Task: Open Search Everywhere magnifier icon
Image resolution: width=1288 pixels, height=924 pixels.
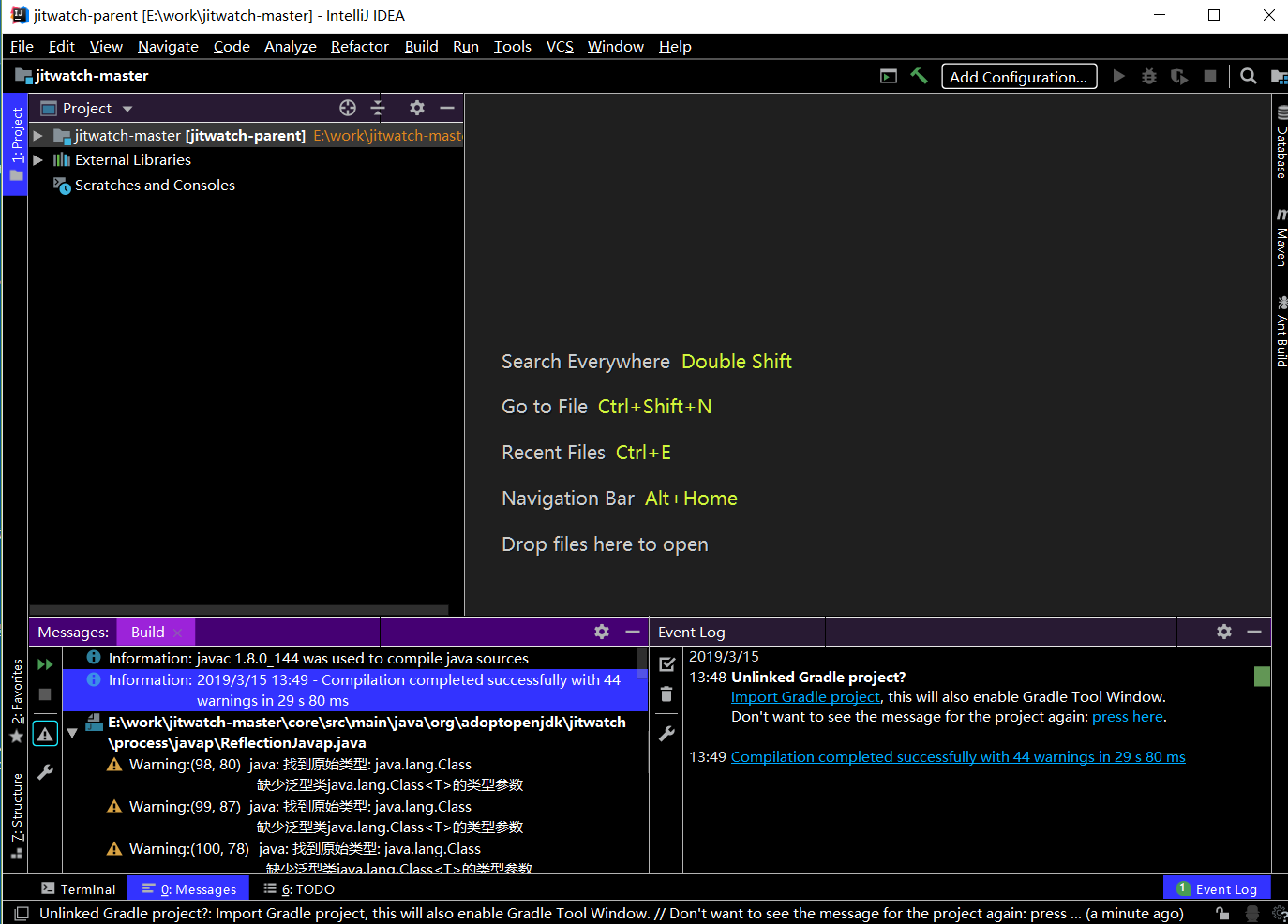Action: [x=1249, y=76]
